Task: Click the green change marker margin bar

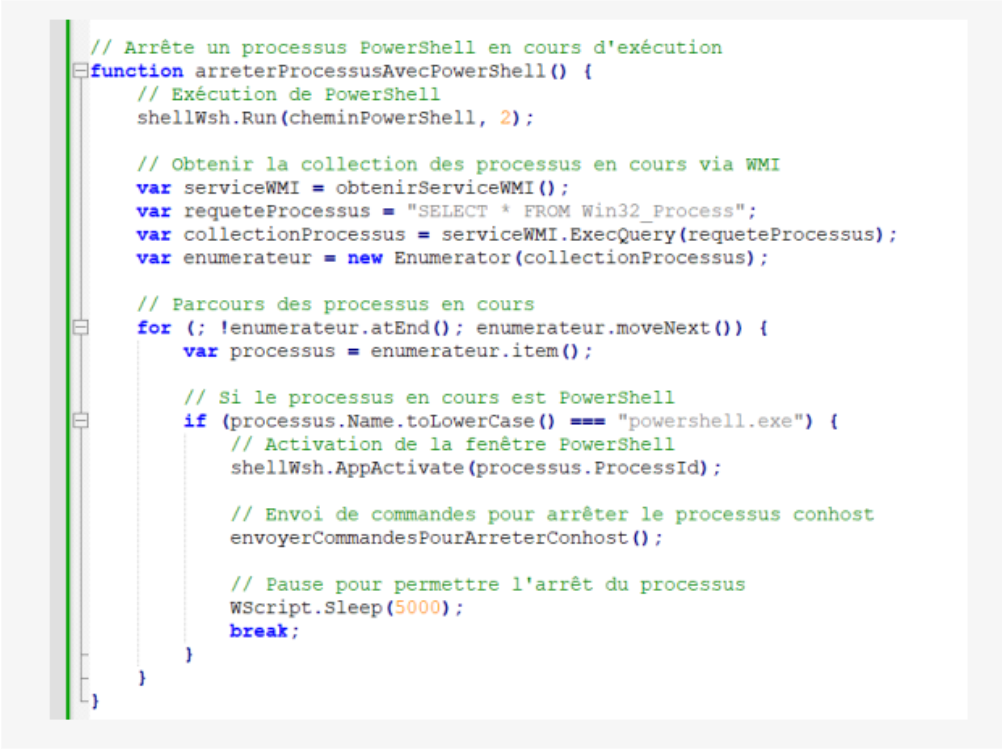Action: coord(68,369)
